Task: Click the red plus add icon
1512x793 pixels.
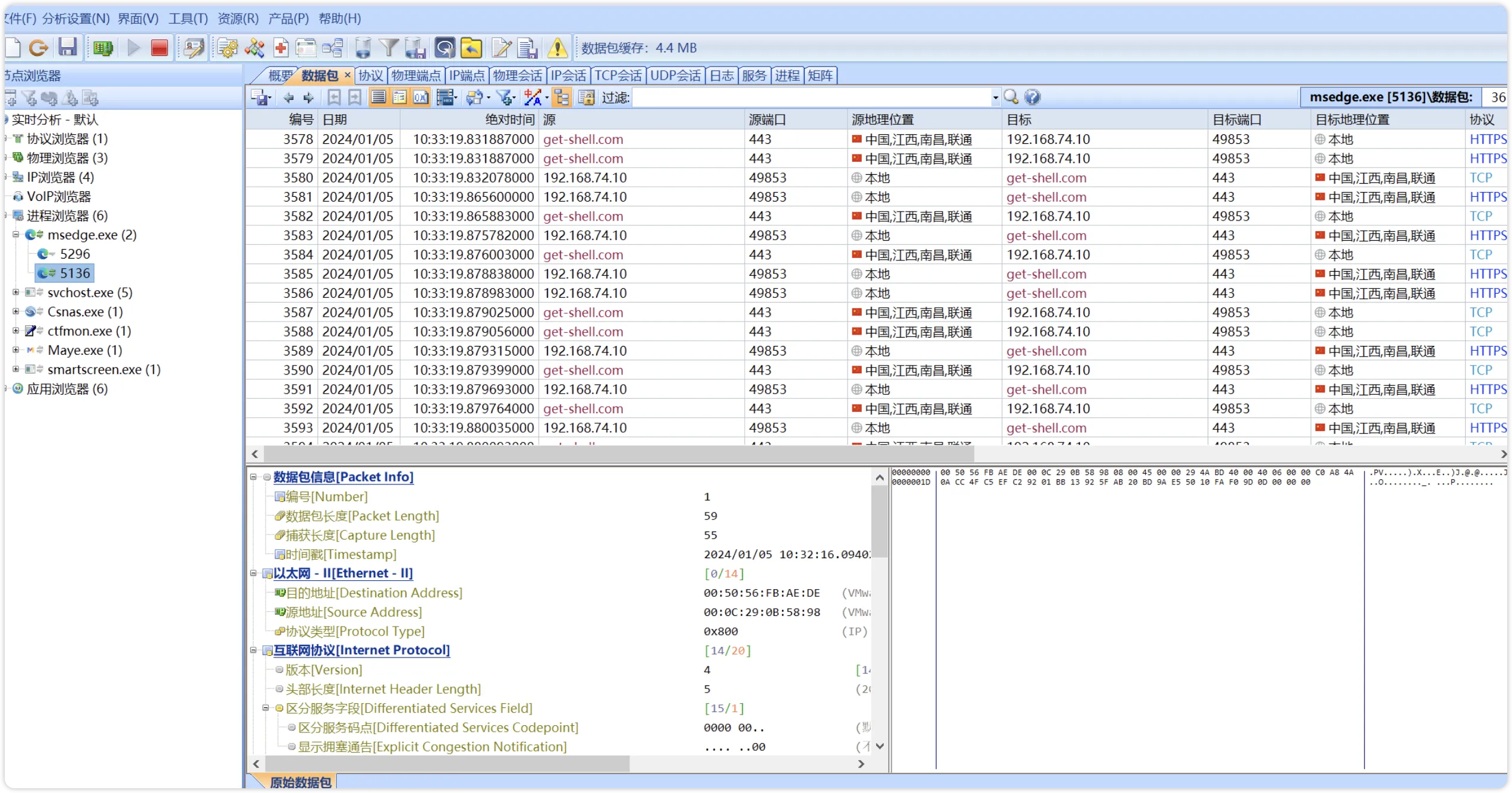Action: (x=281, y=48)
